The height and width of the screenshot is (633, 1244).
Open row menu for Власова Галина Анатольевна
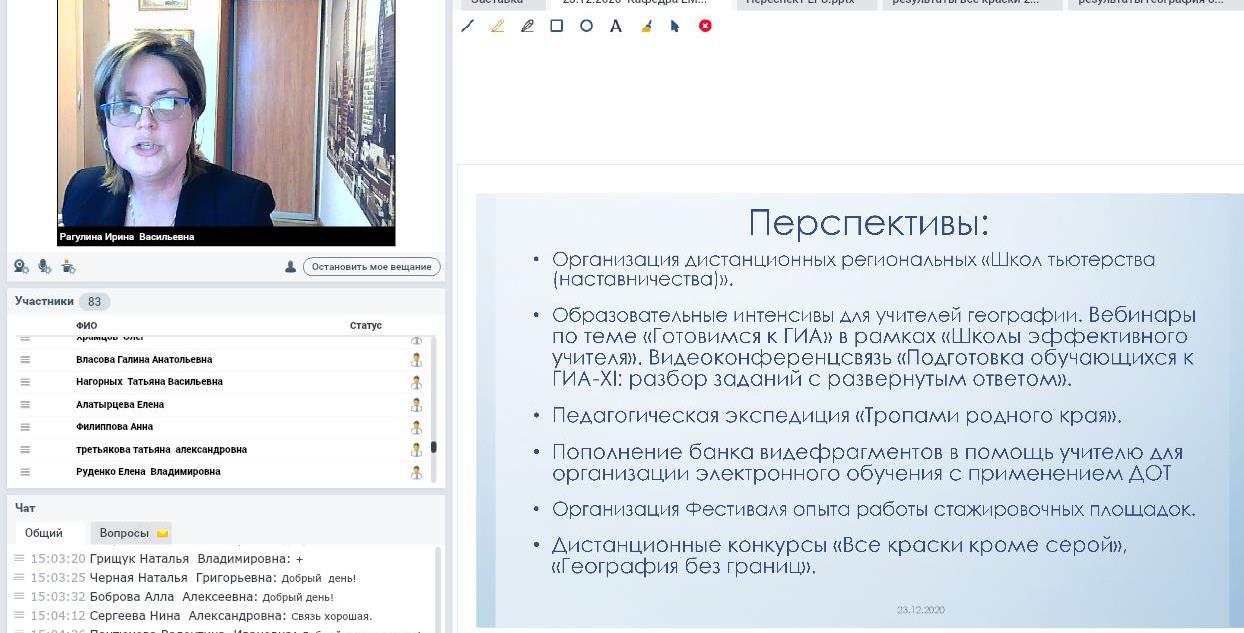pyautogui.click(x=25, y=360)
